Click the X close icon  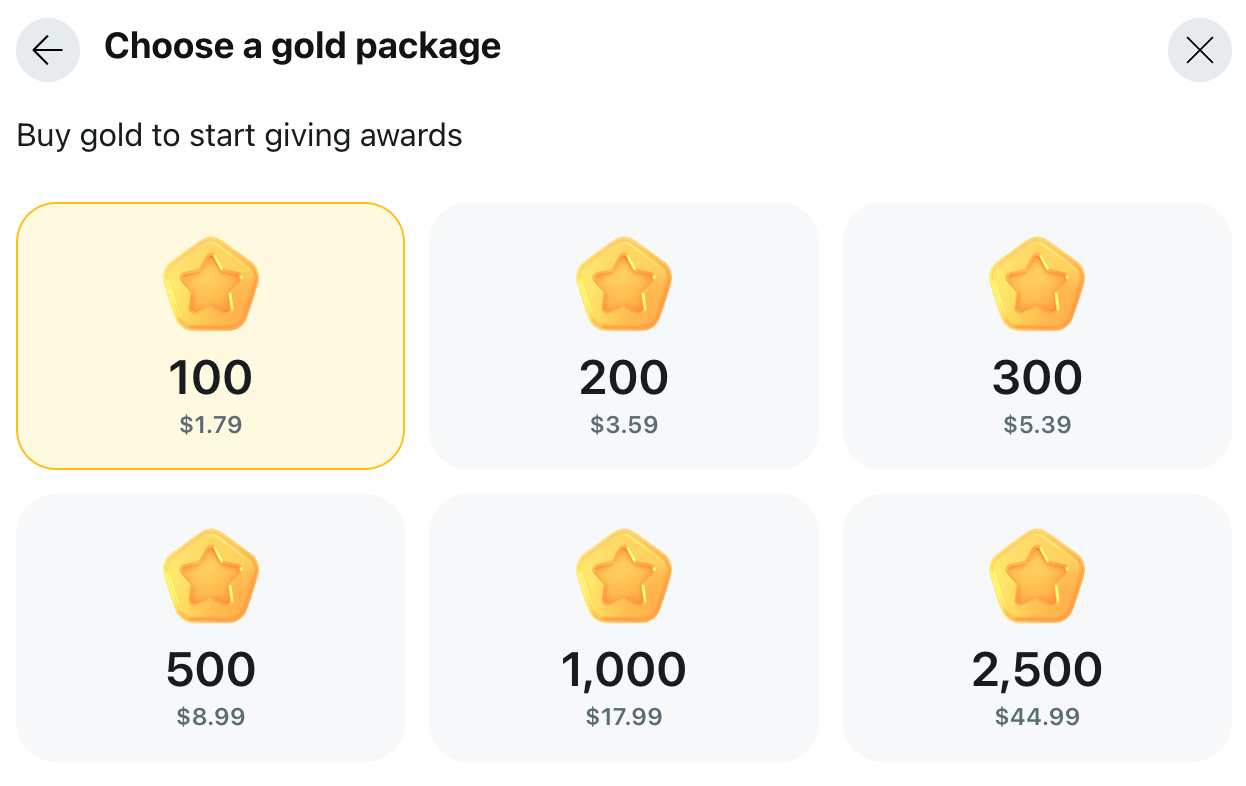(x=1199, y=49)
